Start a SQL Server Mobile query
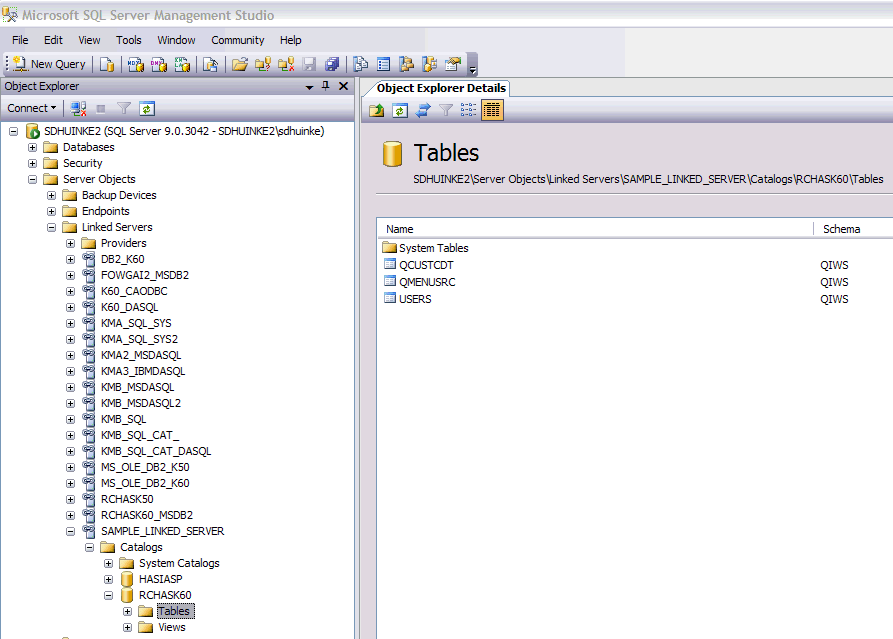 210,64
